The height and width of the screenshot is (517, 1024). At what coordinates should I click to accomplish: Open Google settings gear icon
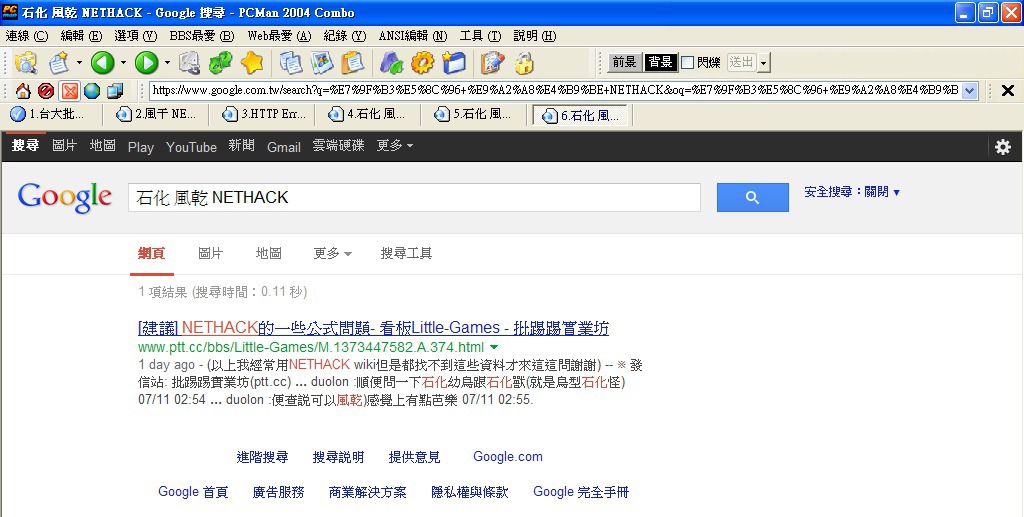point(1002,147)
